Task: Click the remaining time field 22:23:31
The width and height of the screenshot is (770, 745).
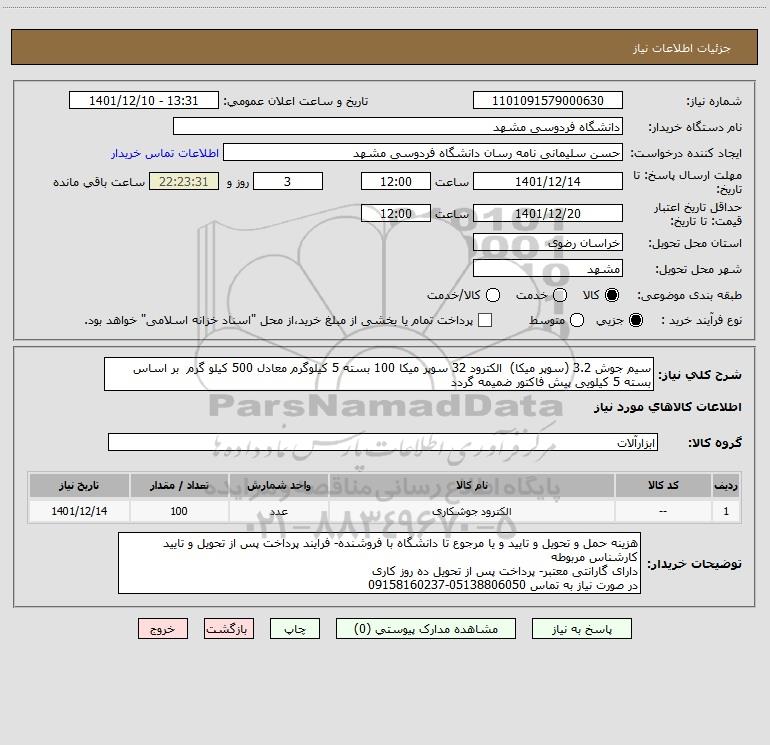Action: [184, 181]
